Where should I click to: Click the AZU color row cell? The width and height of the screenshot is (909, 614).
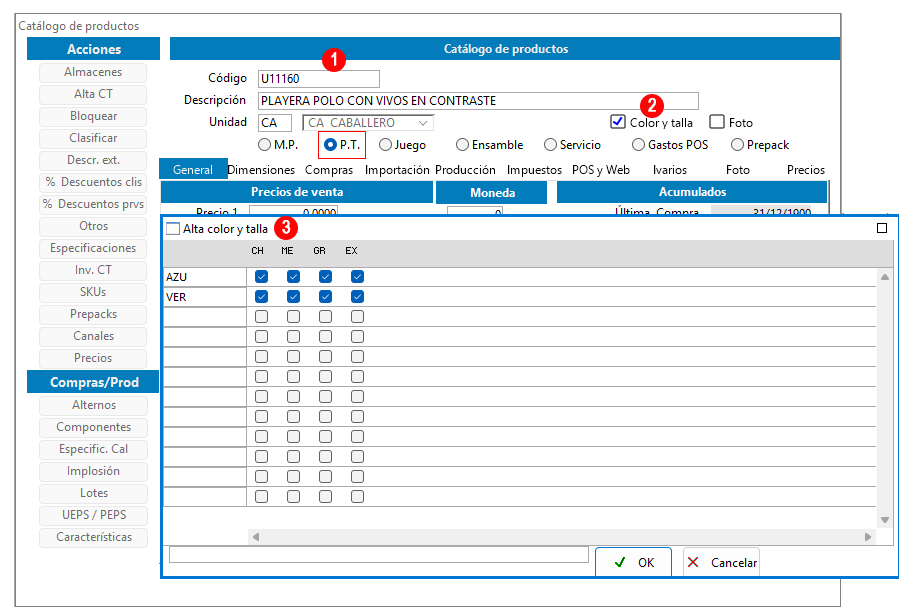[x=205, y=277]
